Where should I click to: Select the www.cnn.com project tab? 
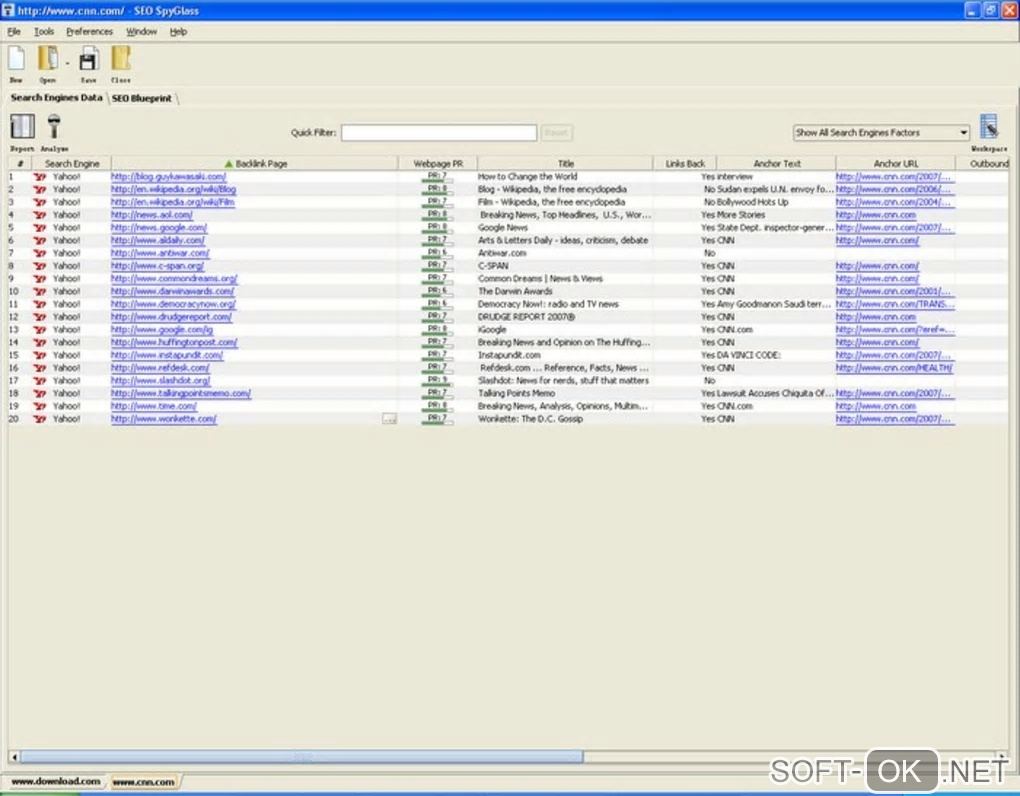point(143,782)
